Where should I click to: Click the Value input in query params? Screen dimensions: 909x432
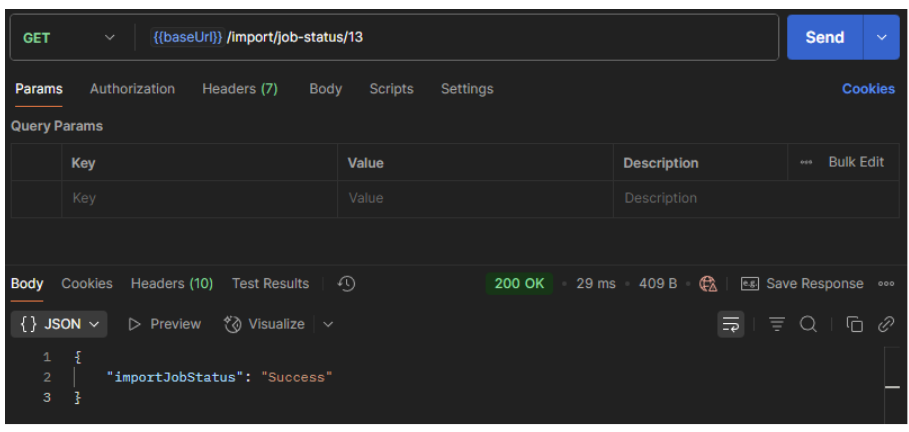pos(475,198)
